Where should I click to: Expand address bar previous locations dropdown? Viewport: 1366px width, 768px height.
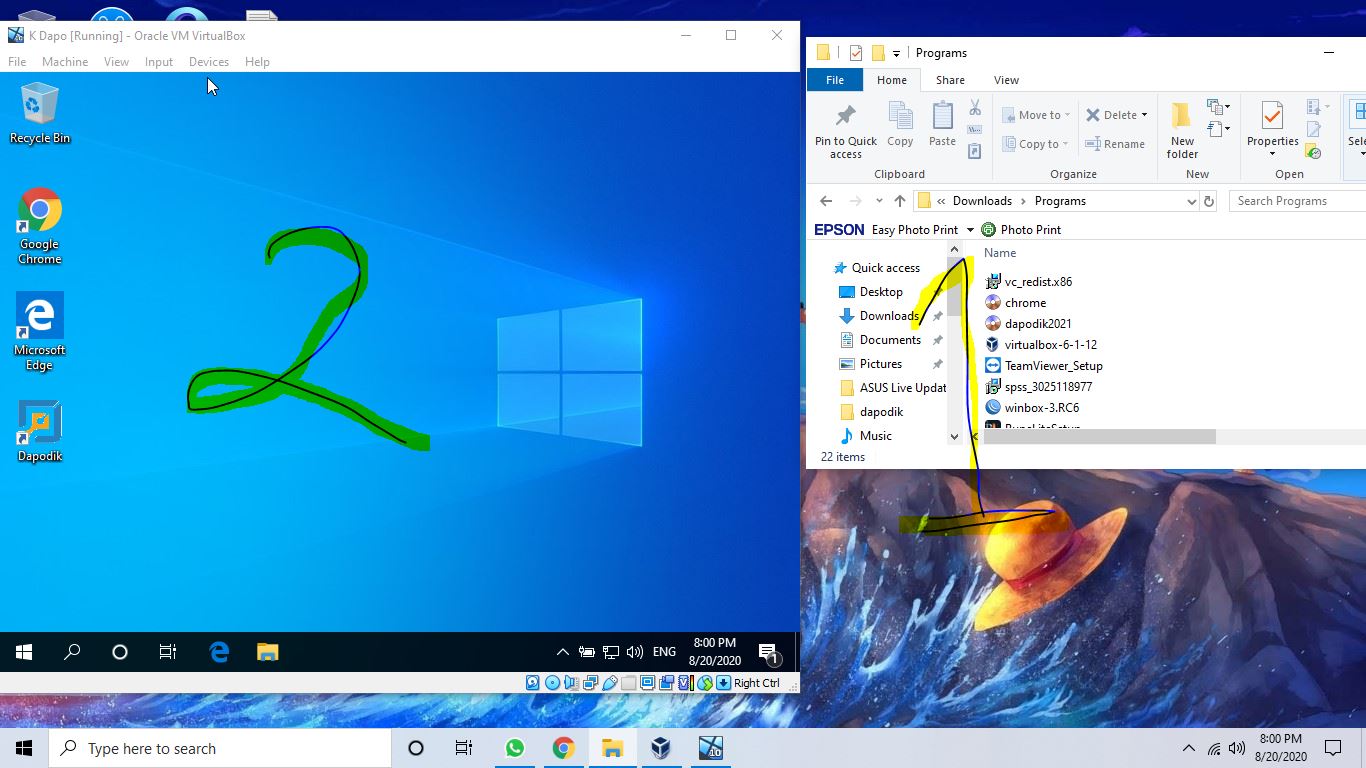[1191, 201]
